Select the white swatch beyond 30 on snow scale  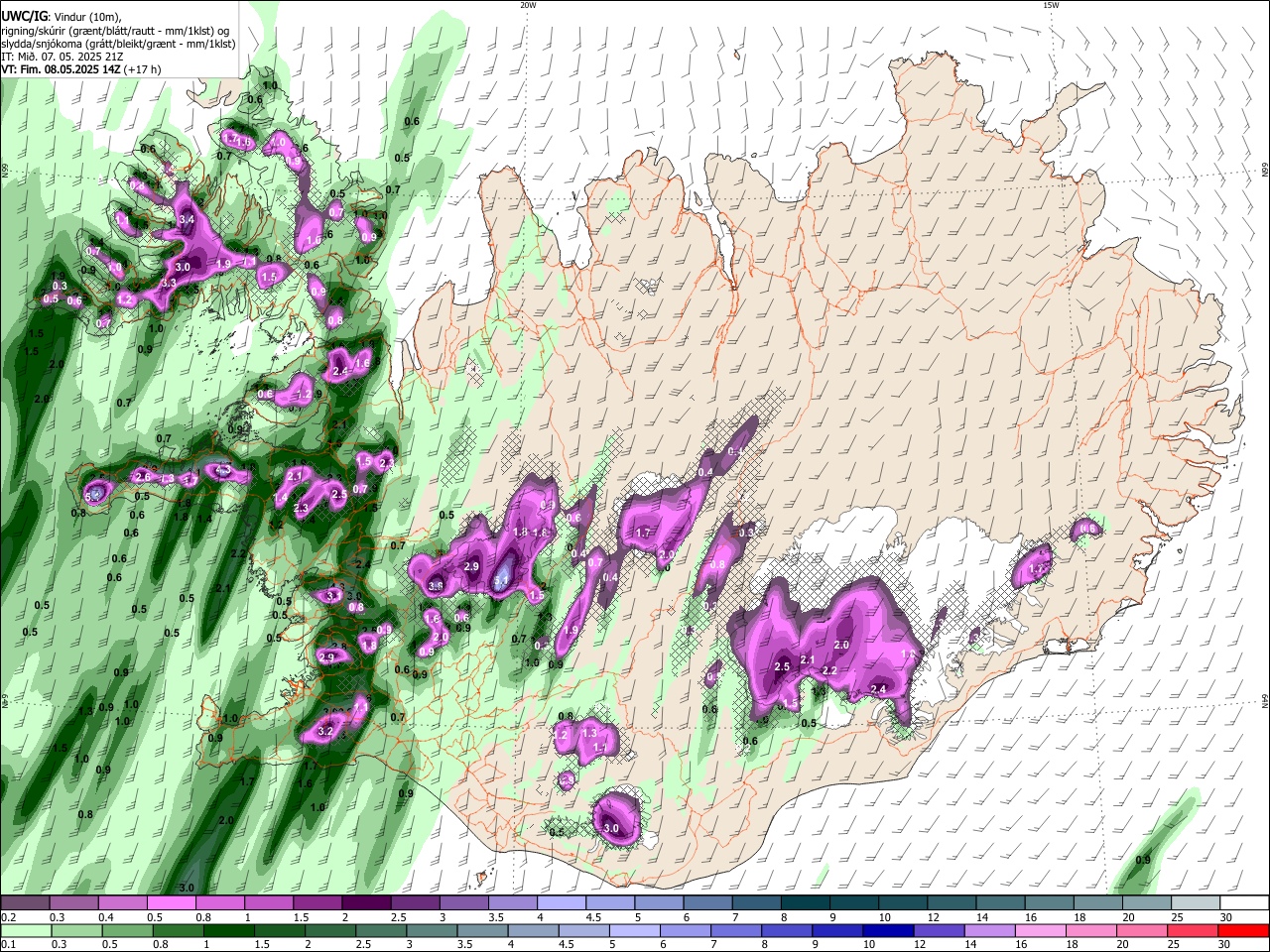tap(1245, 902)
